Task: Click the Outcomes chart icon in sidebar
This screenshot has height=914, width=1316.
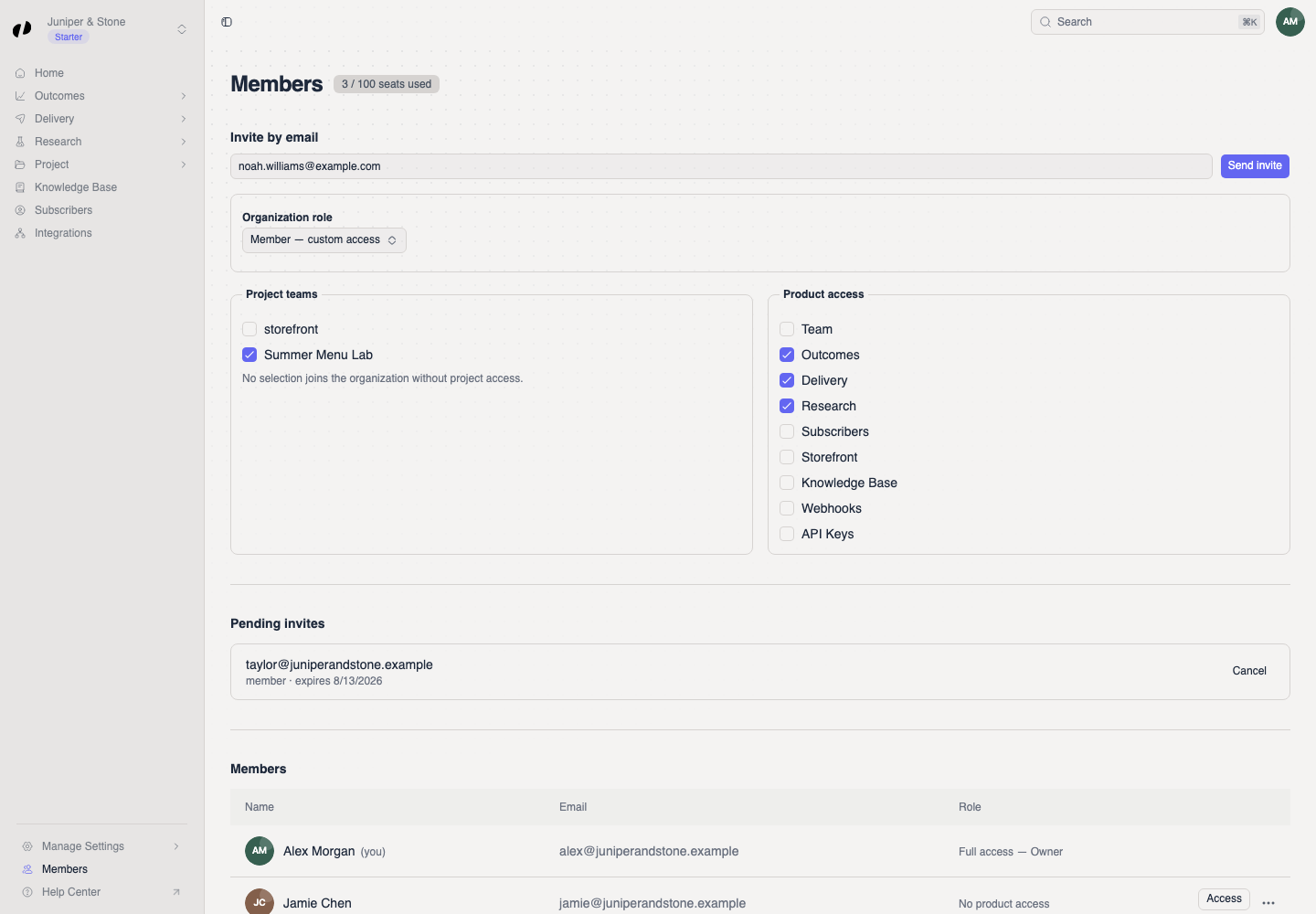Action: (20, 96)
